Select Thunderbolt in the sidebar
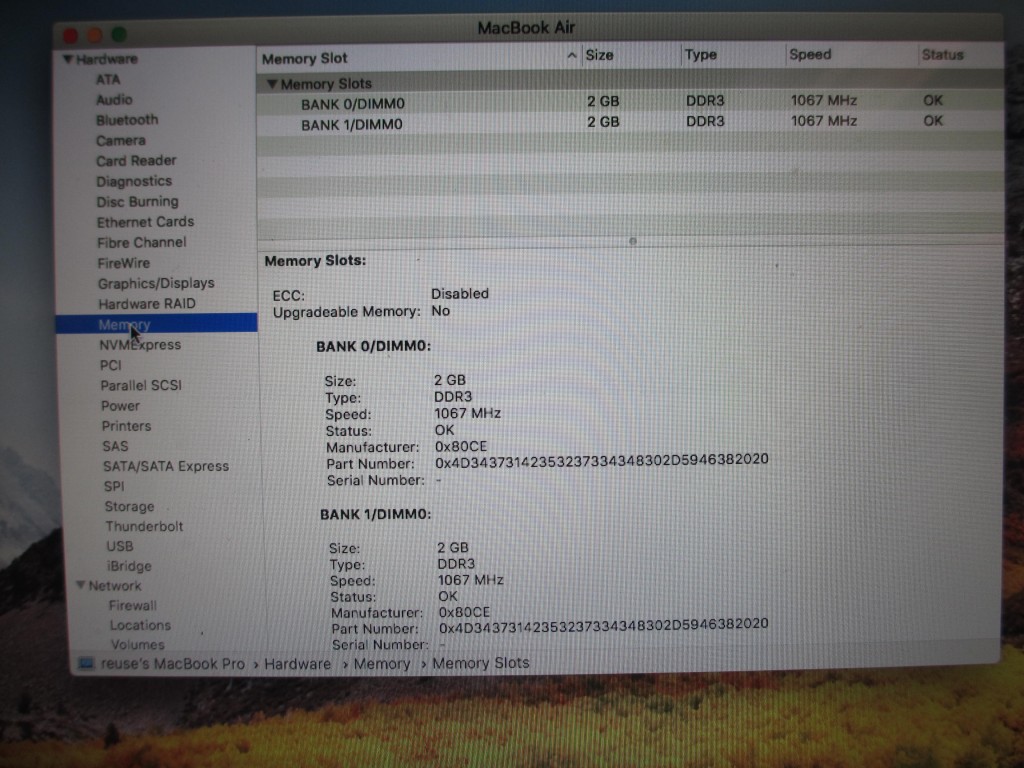This screenshot has width=1024, height=768. 144,526
